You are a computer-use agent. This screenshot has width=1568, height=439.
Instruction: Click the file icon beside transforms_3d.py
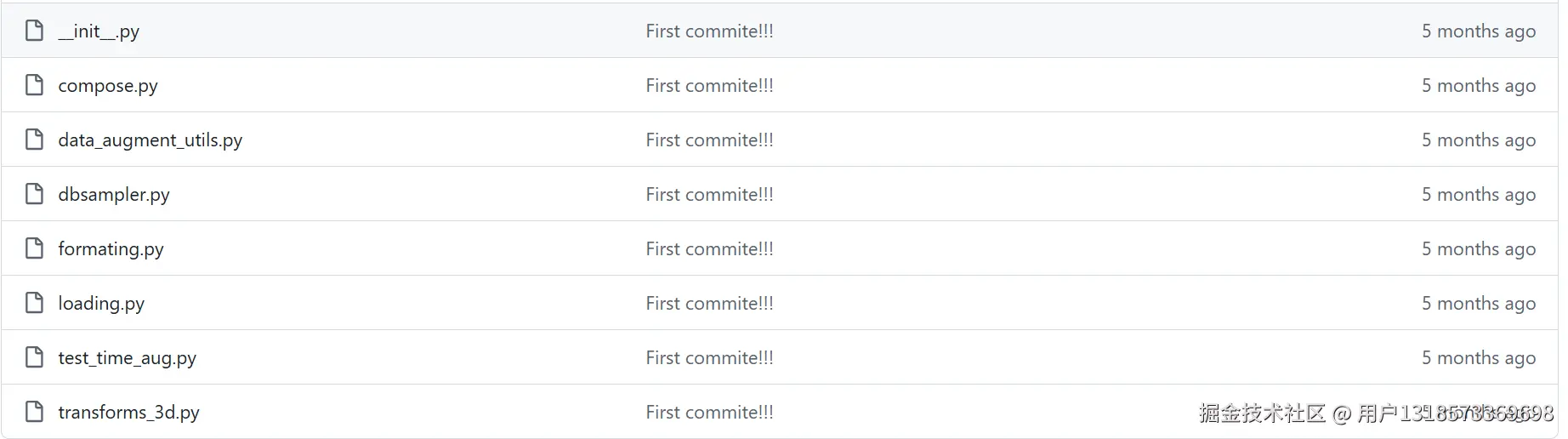pyautogui.click(x=34, y=412)
